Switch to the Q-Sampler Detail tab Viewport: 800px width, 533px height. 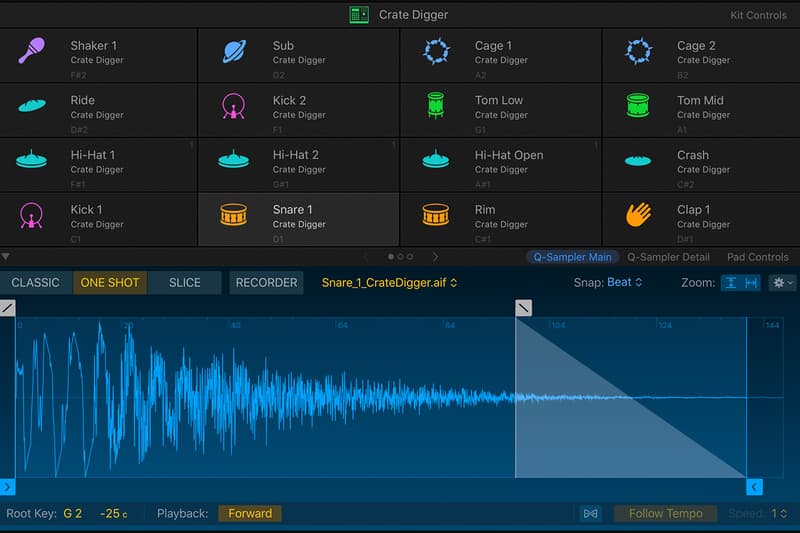tap(668, 257)
